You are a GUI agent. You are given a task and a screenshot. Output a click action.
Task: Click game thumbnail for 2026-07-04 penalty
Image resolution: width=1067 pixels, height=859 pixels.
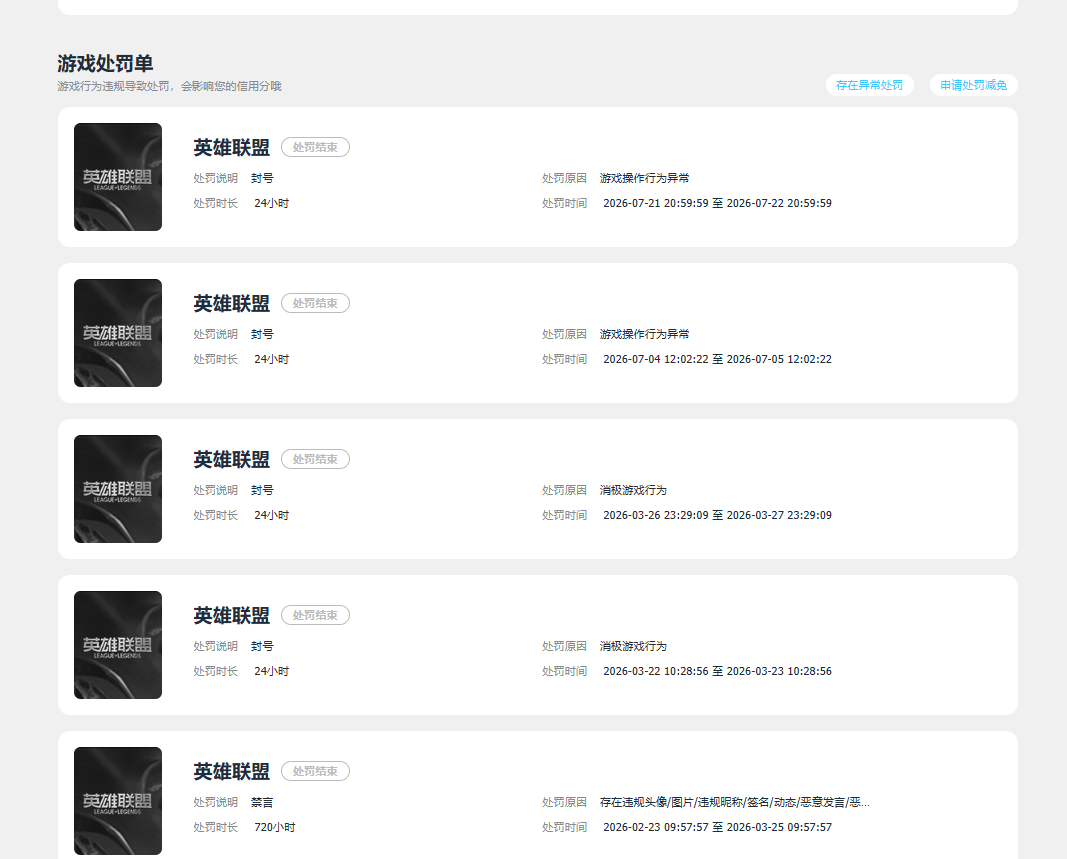click(118, 333)
